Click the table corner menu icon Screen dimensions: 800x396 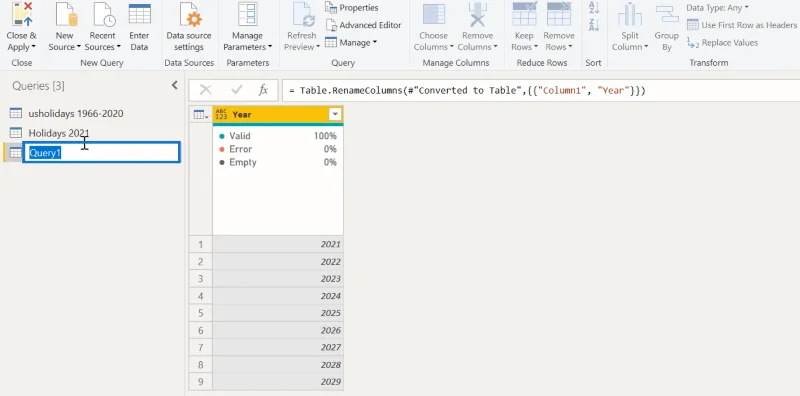[x=201, y=115]
